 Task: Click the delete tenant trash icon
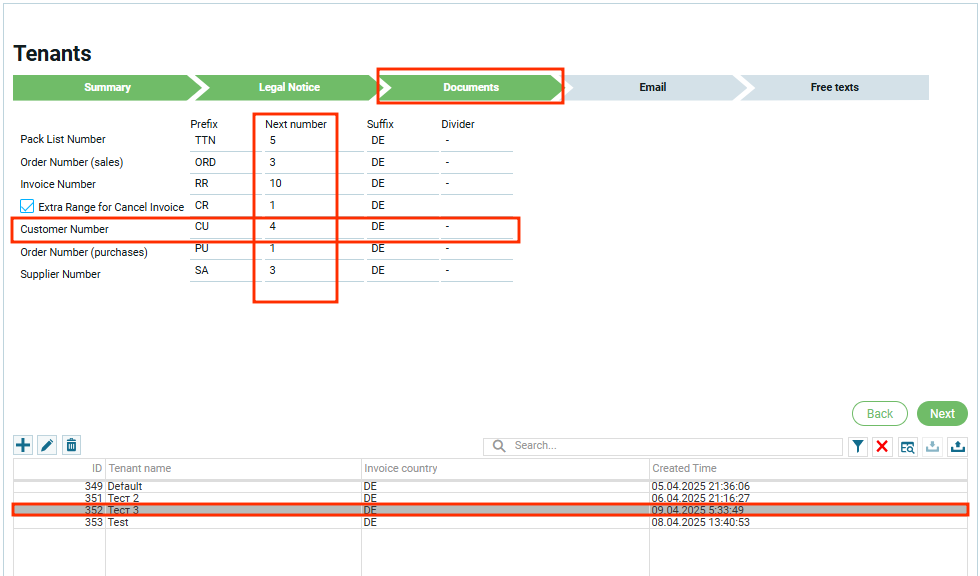point(71,445)
